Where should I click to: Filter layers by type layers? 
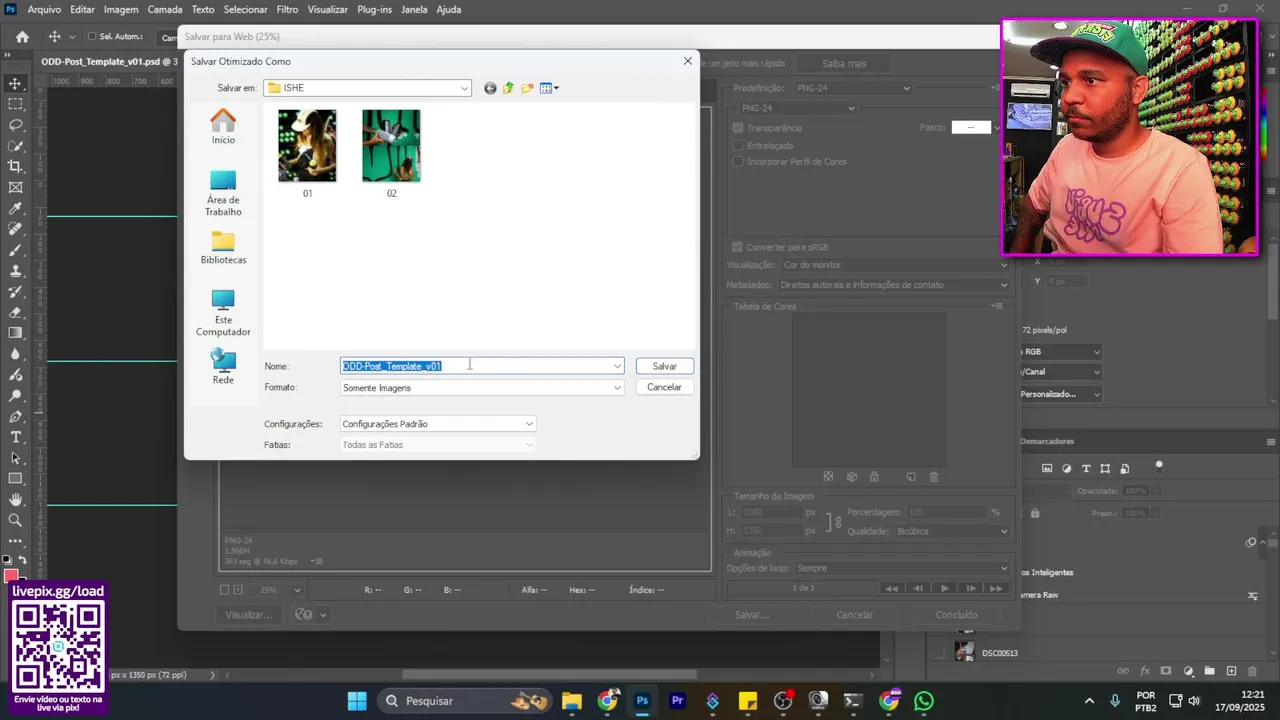click(x=1086, y=468)
